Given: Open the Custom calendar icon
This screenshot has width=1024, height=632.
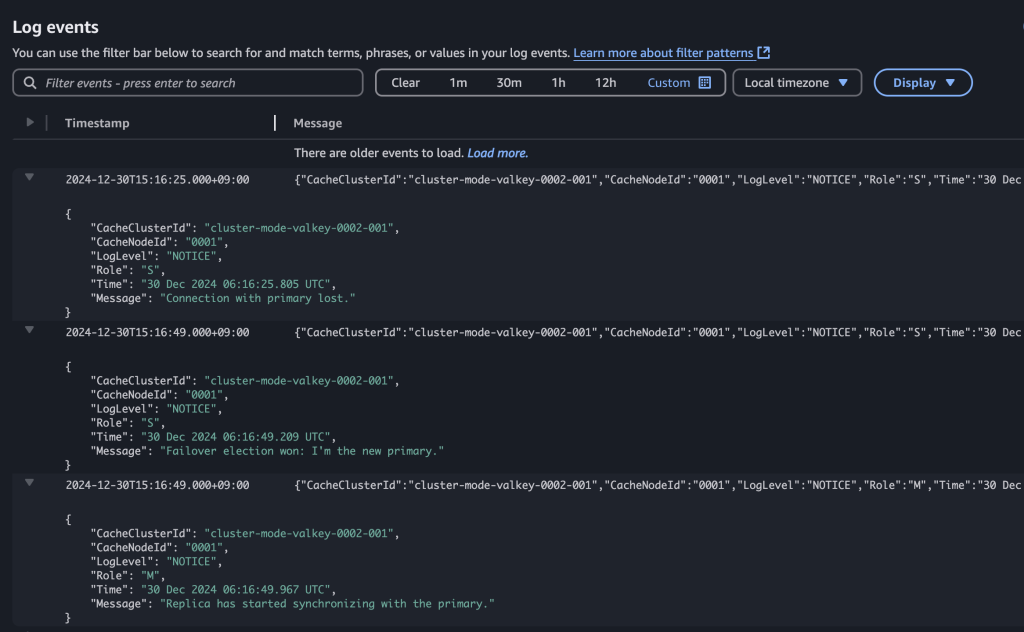Looking at the screenshot, I should click(705, 83).
